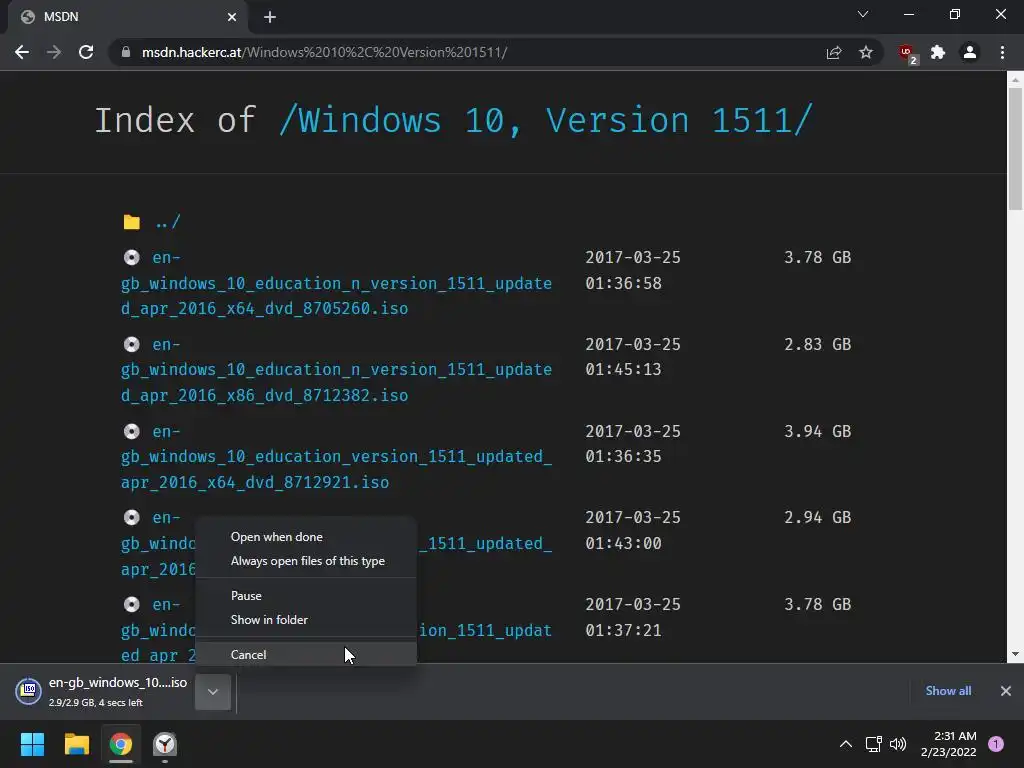Choose Open when done

click(306, 537)
